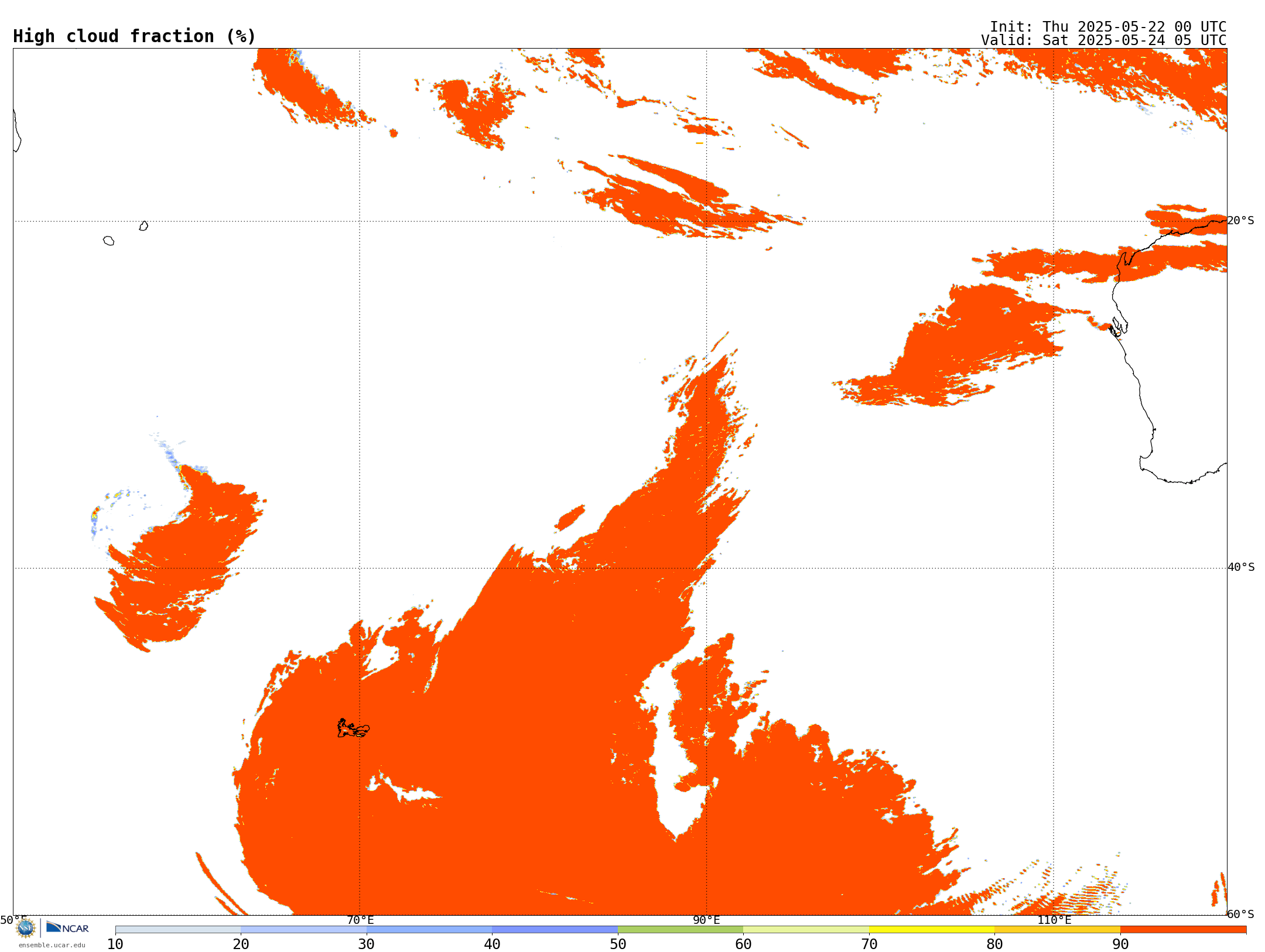1265x952 pixels.
Task: Click the 'Init: Thu 2025-05-22 00 UTC' line
Action: tap(1108, 27)
